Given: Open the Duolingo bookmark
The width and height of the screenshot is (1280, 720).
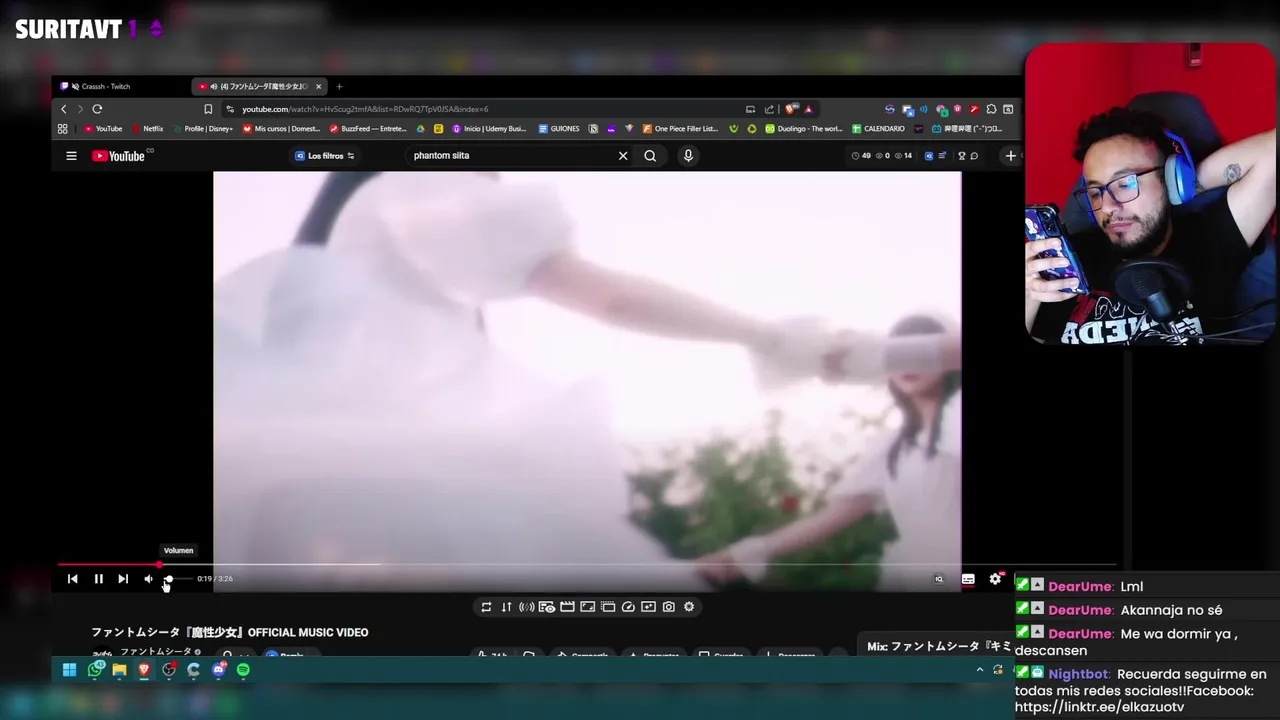Looking at the screenshot, I should pos(805,129).
